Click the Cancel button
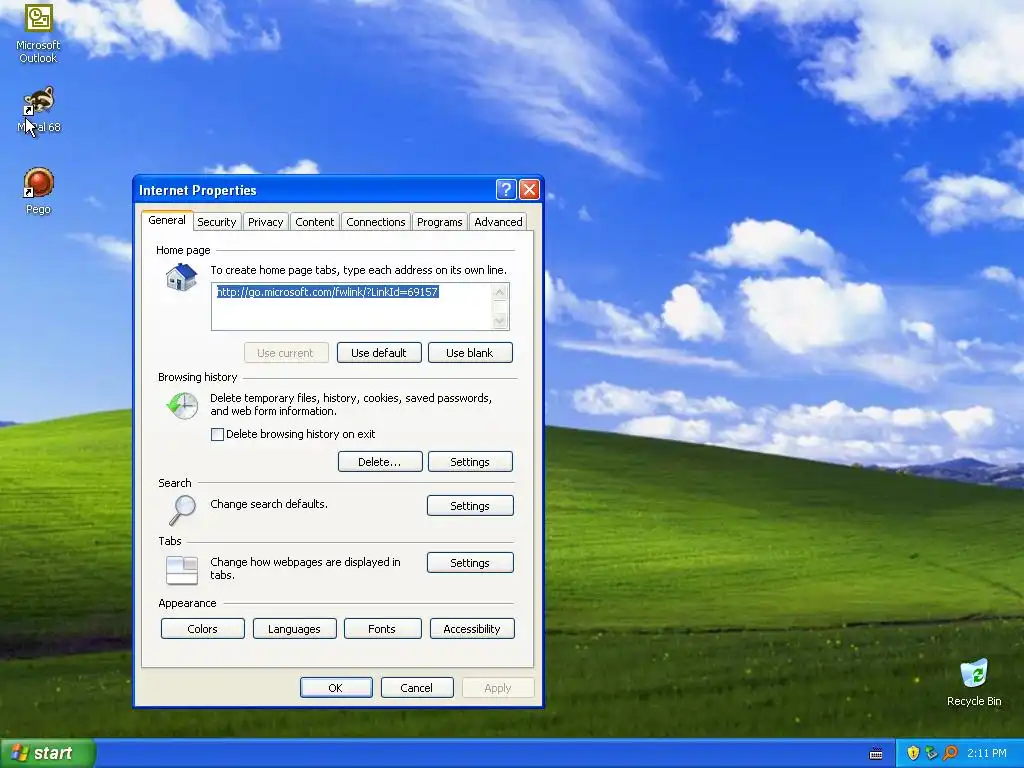The width and height of the screenshot is (1024, 768). [x=417, y=688]
